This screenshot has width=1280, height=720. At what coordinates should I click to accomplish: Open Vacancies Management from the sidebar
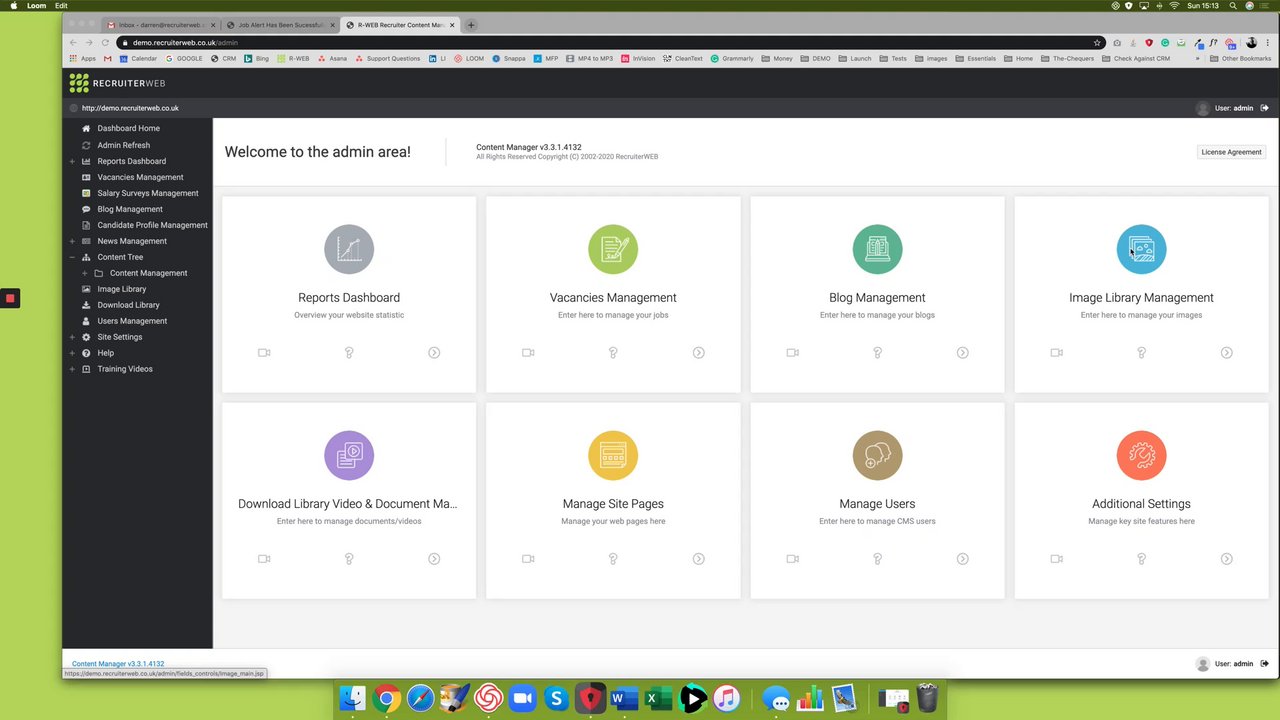pos(140,177)
